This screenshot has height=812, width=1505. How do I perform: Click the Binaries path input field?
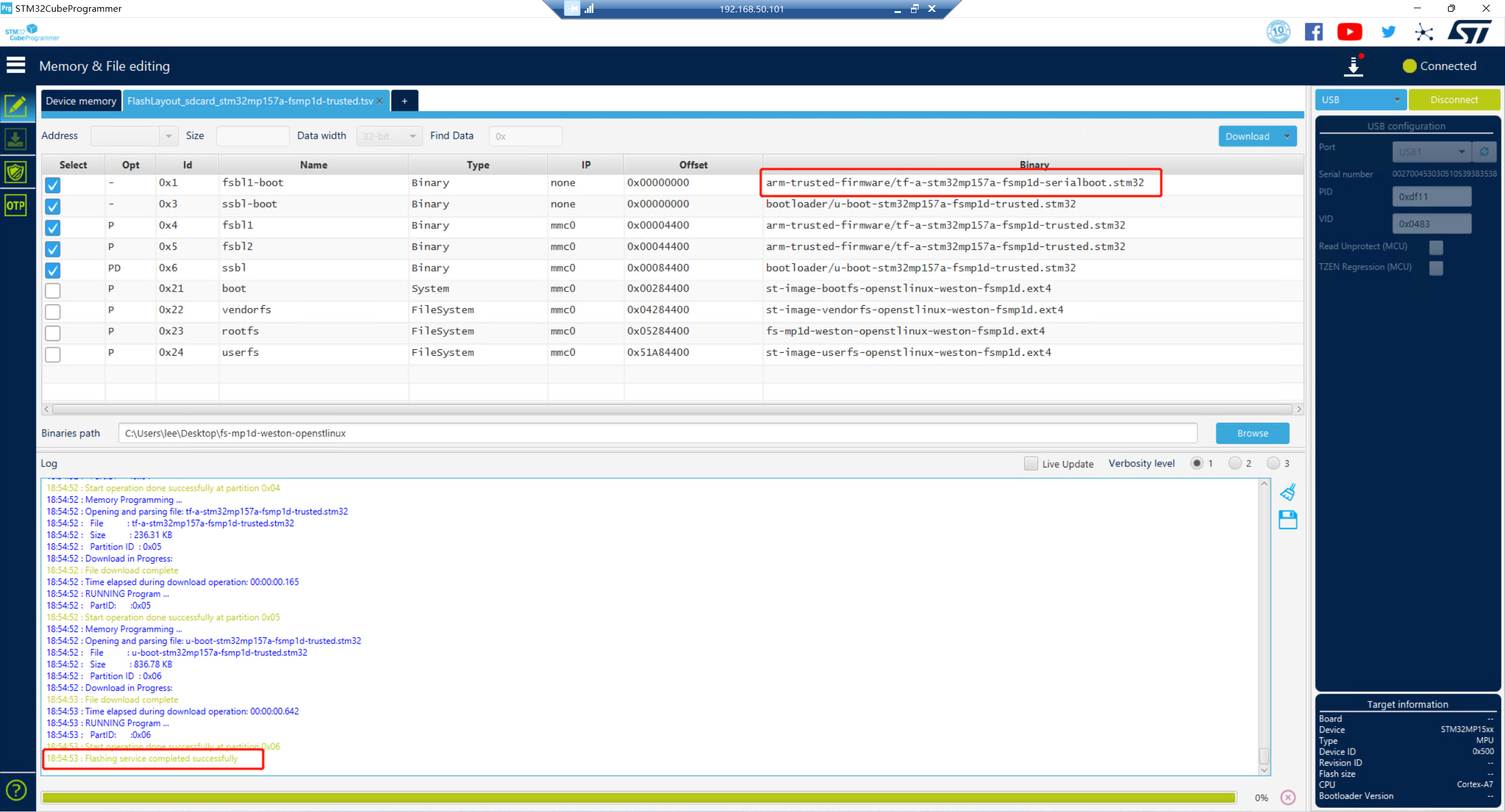657,433
